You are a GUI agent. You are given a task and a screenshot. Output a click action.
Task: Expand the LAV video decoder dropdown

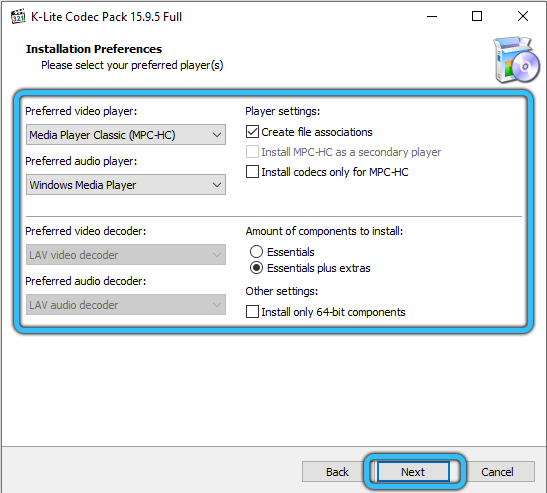point(126,255)
